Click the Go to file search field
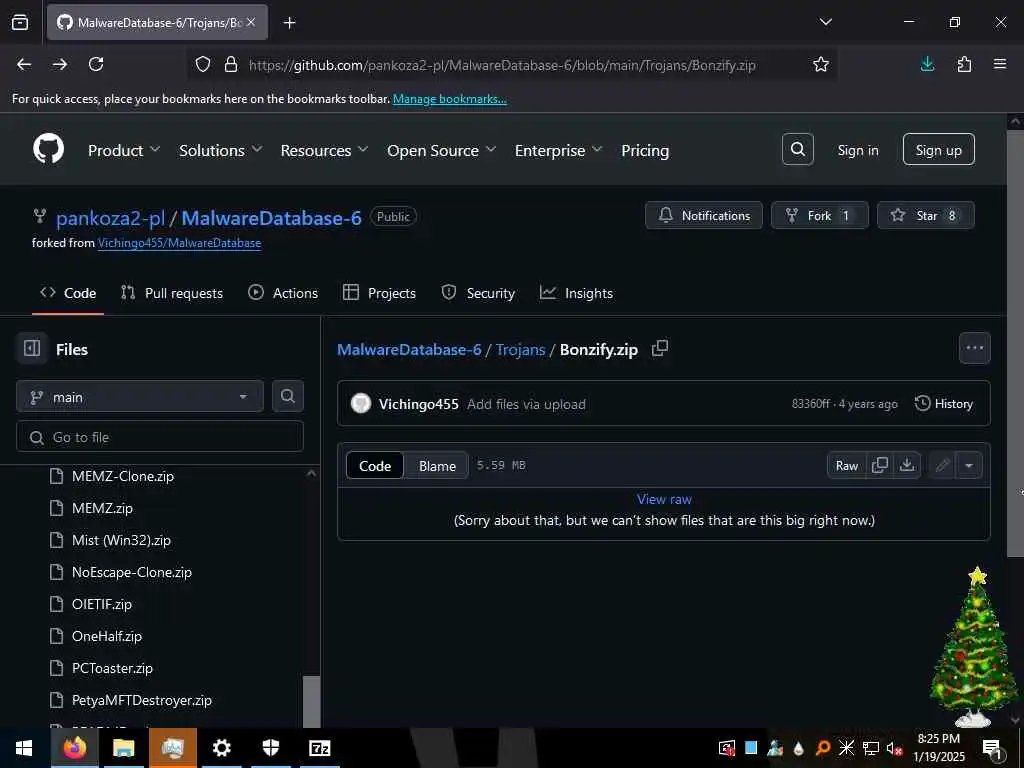This screenshot has height=768, width=1024. point(160,437)
